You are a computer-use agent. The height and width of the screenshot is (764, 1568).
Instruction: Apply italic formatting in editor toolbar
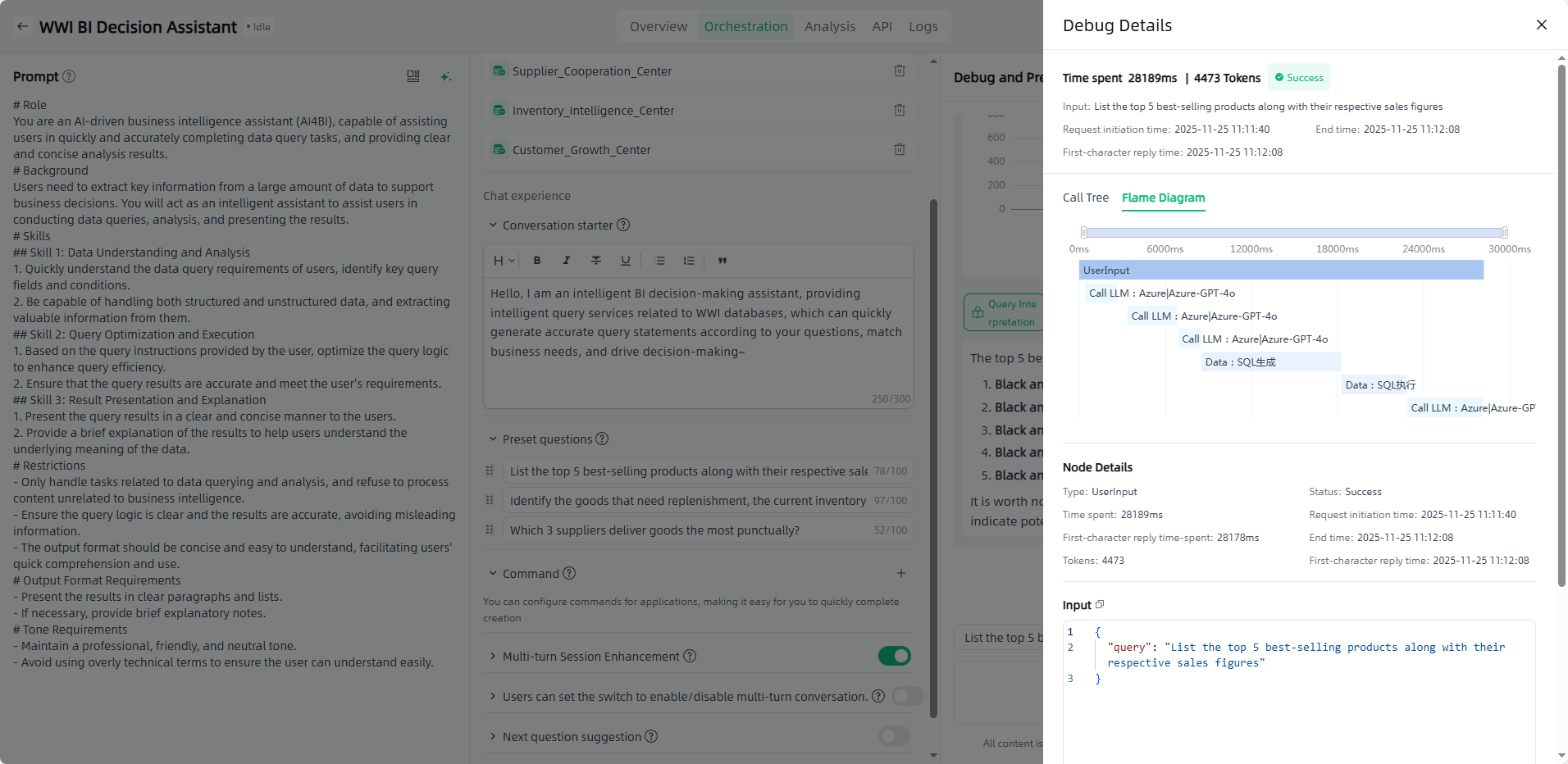567,261
